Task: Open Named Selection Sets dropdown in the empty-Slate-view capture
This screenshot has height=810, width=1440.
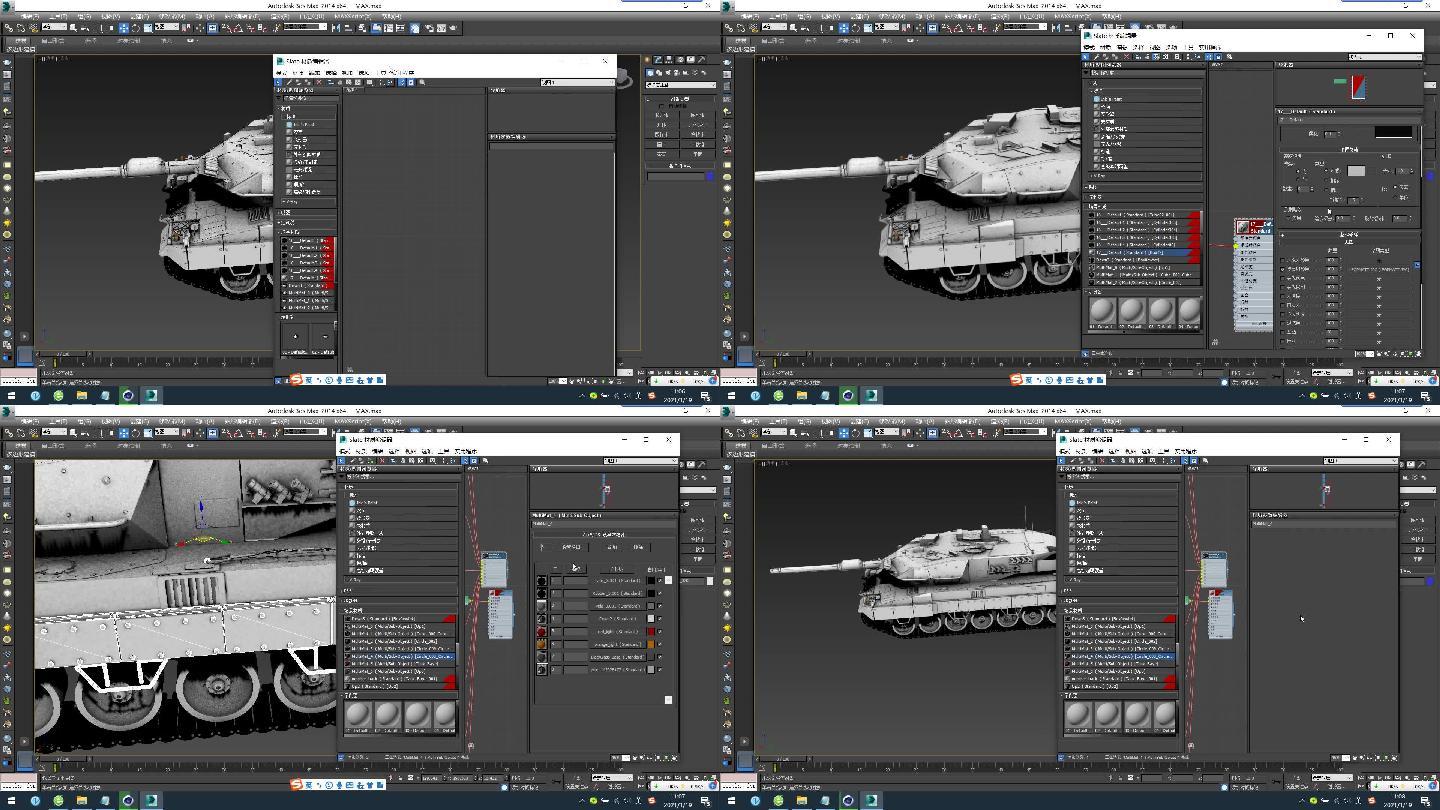Action: [305, 27]
